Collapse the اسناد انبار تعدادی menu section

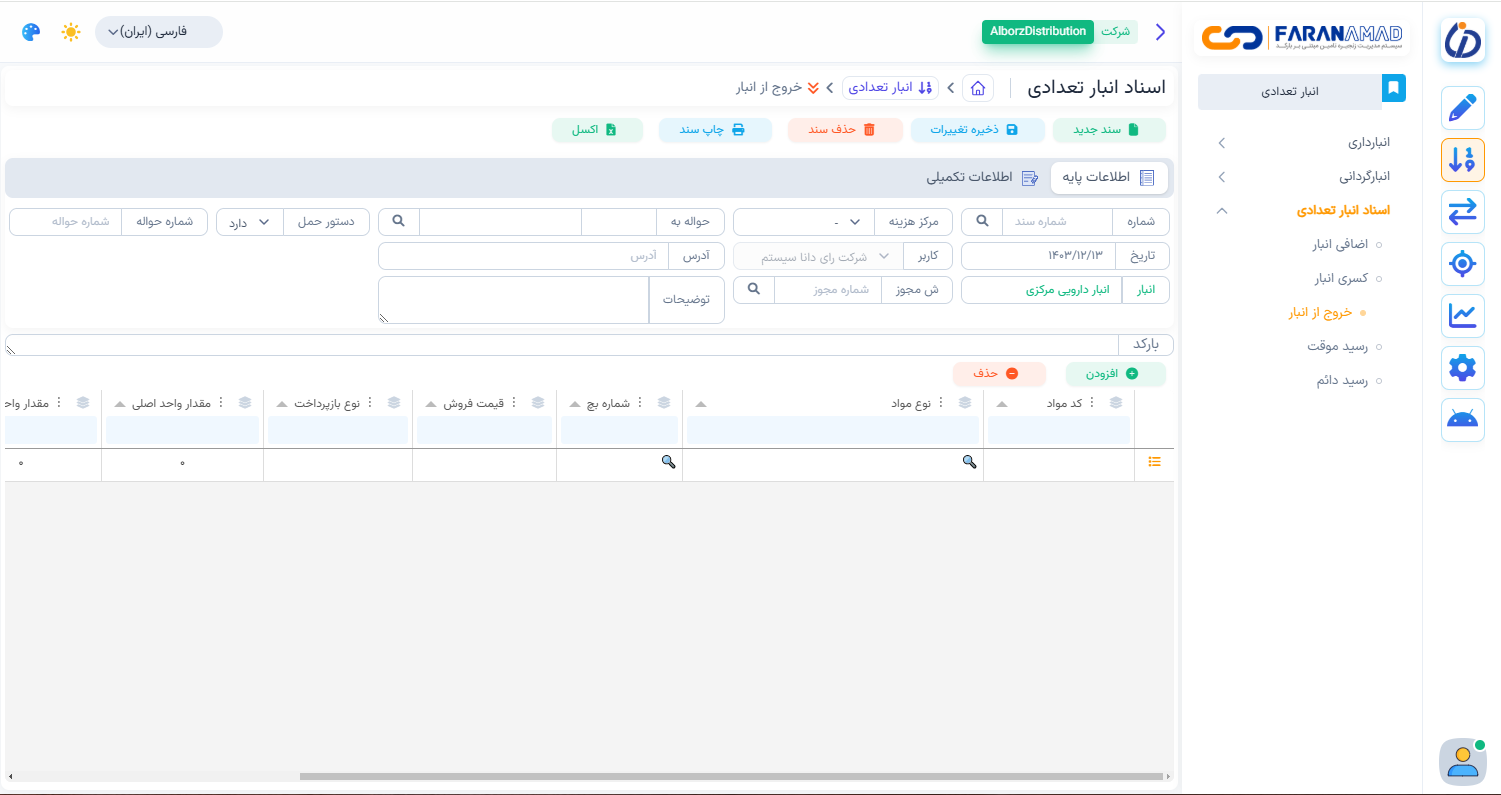[1303, 211]
